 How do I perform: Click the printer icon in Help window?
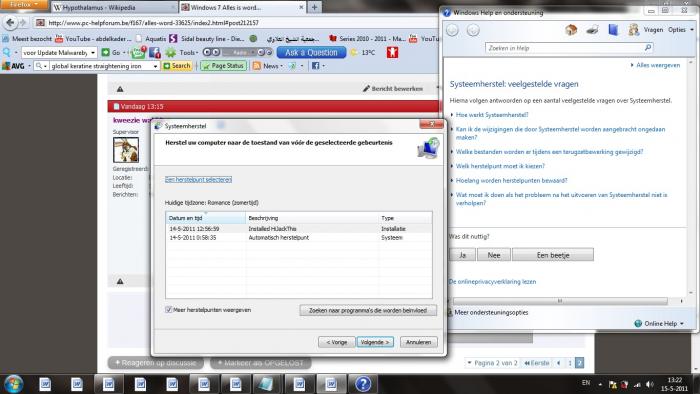pyautogui.click(x=592, y=30)
